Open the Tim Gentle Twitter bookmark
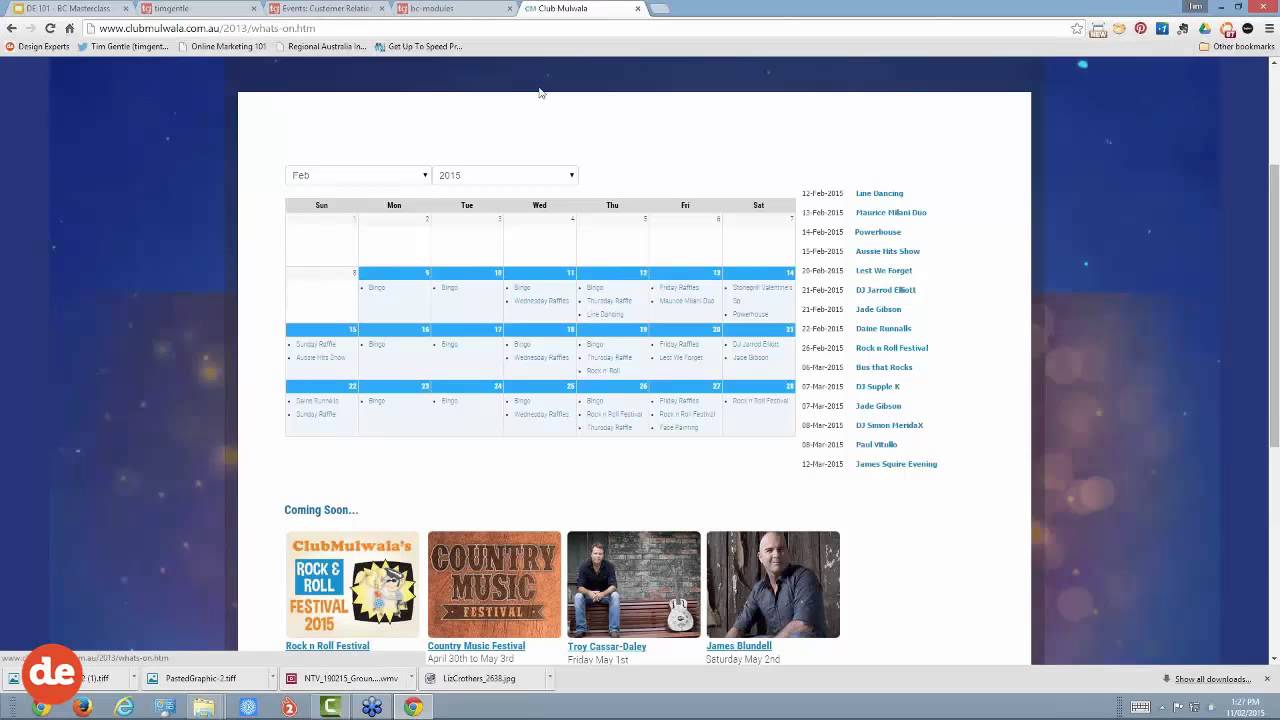 pos(123,46)
